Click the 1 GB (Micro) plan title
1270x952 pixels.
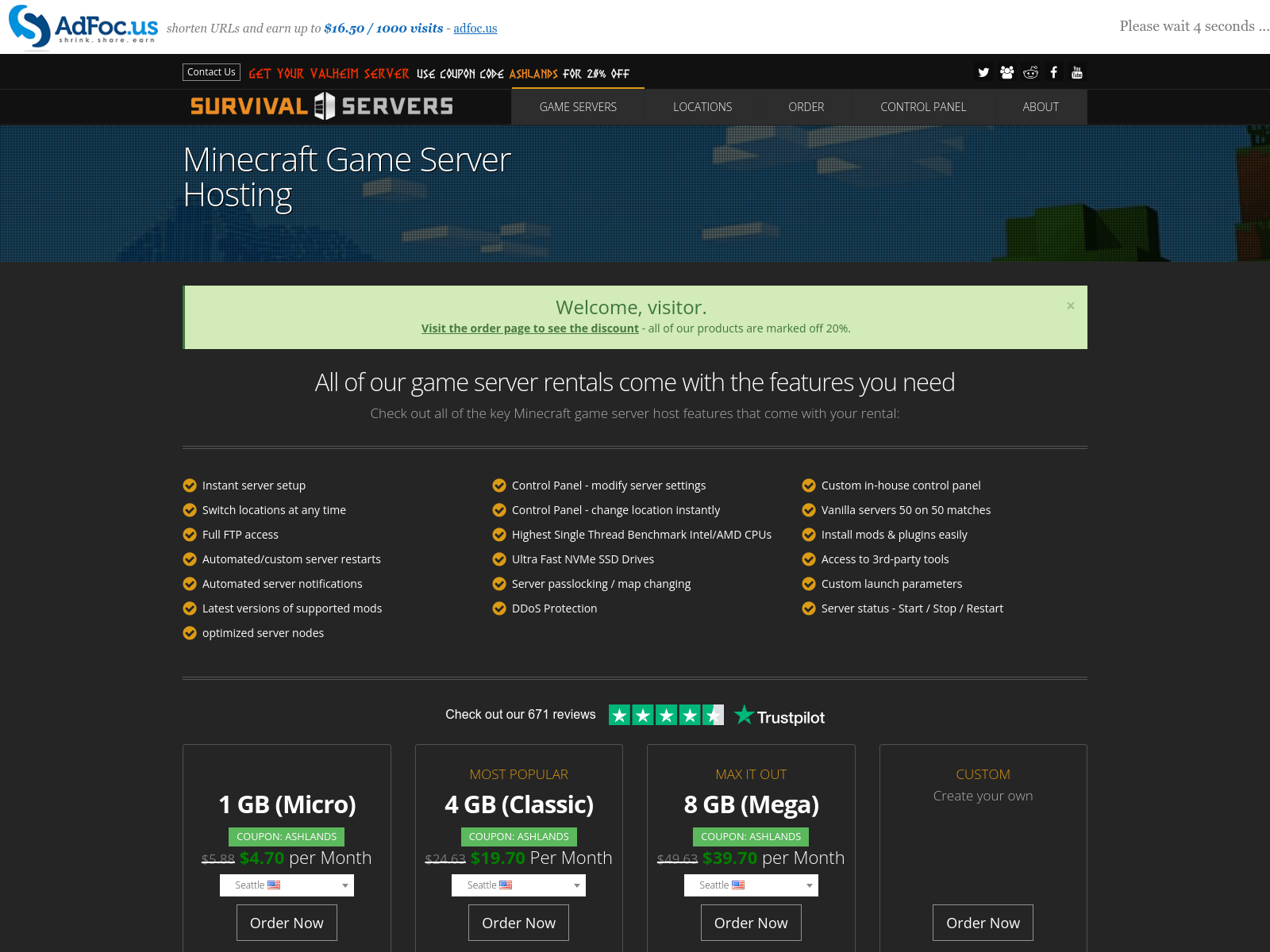click(287, 804)
